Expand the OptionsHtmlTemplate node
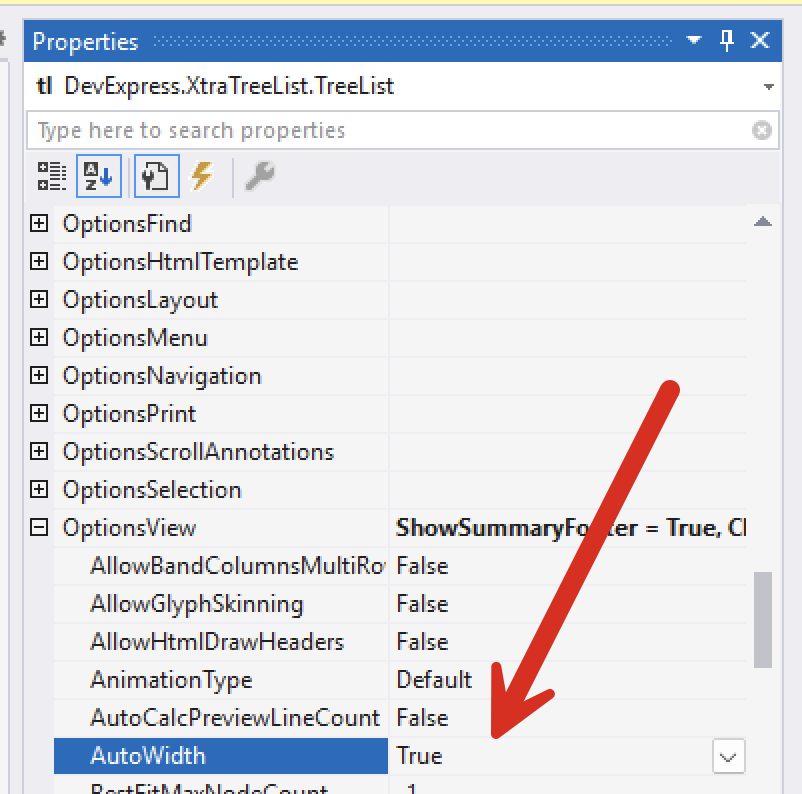This screenshot has height=794, width=802. click(x=39, y=262)
